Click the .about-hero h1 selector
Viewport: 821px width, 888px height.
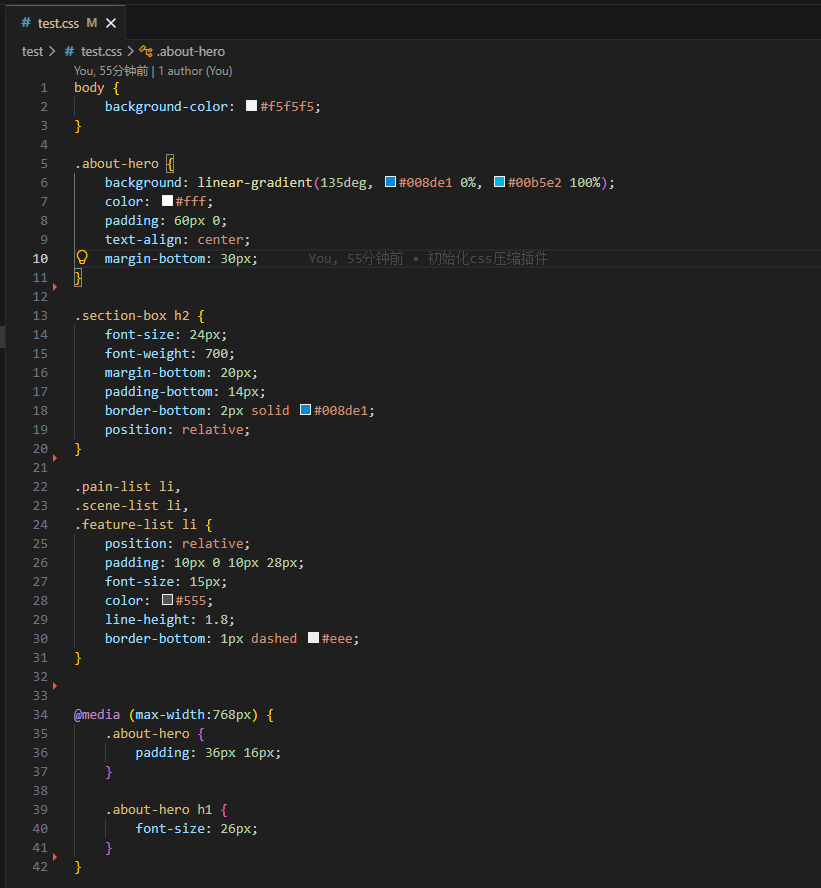click(x=159, y=809)
